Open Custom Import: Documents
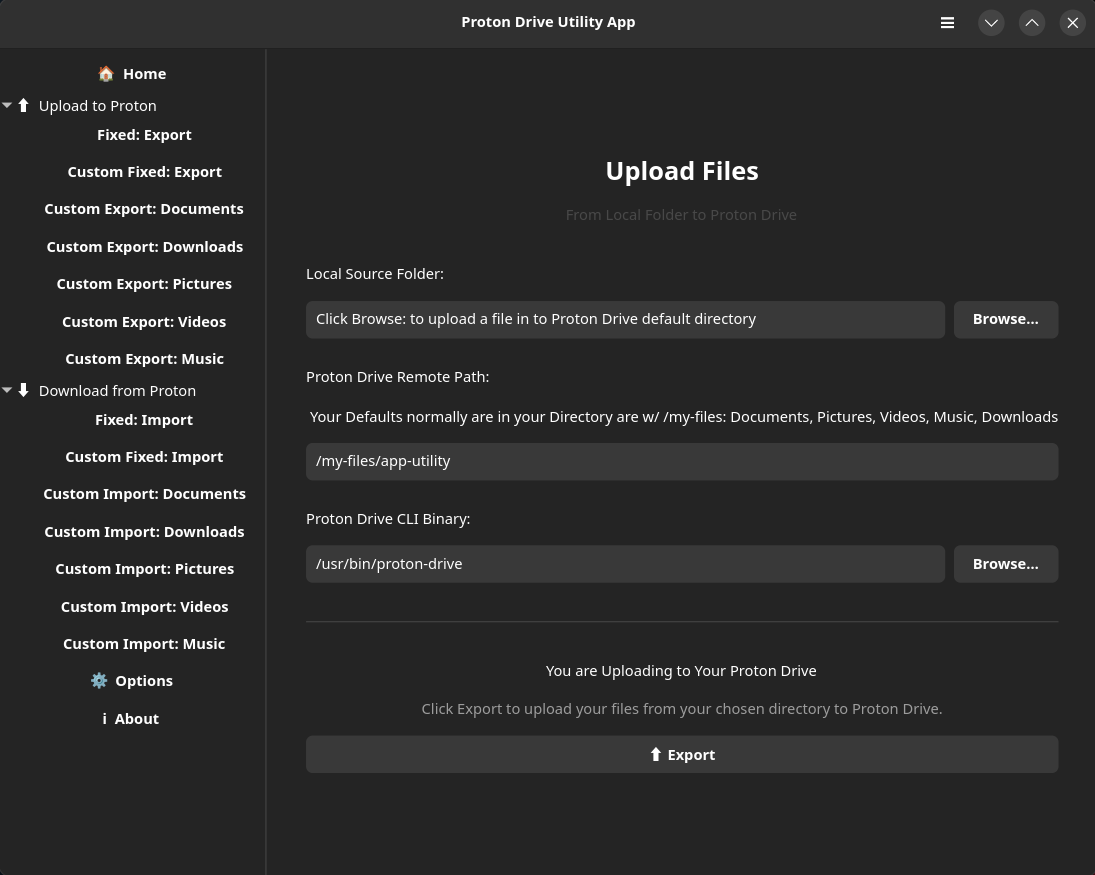1095x875 pixels. tap(145, 494)
